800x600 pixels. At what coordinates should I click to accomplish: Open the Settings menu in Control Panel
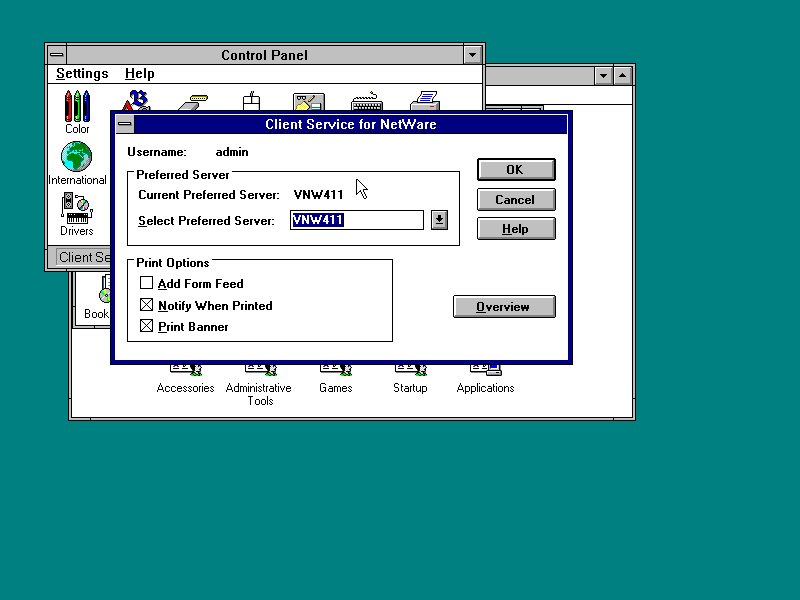(x=82, y=73)
